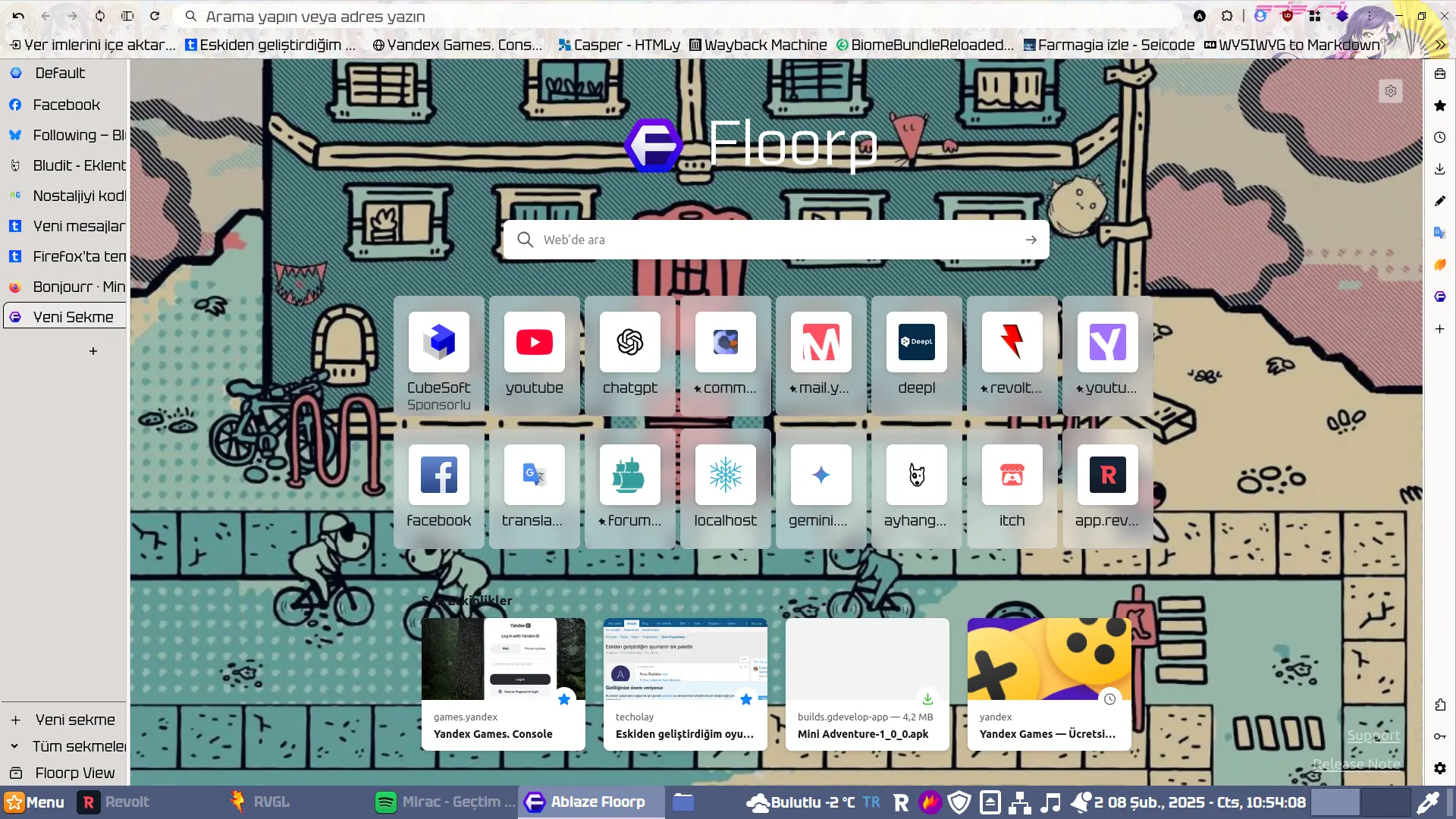Screen dimensions: 1456x819
Task: Switch to the Bludit - Eklent tab
Action: (x=65, y=165)
